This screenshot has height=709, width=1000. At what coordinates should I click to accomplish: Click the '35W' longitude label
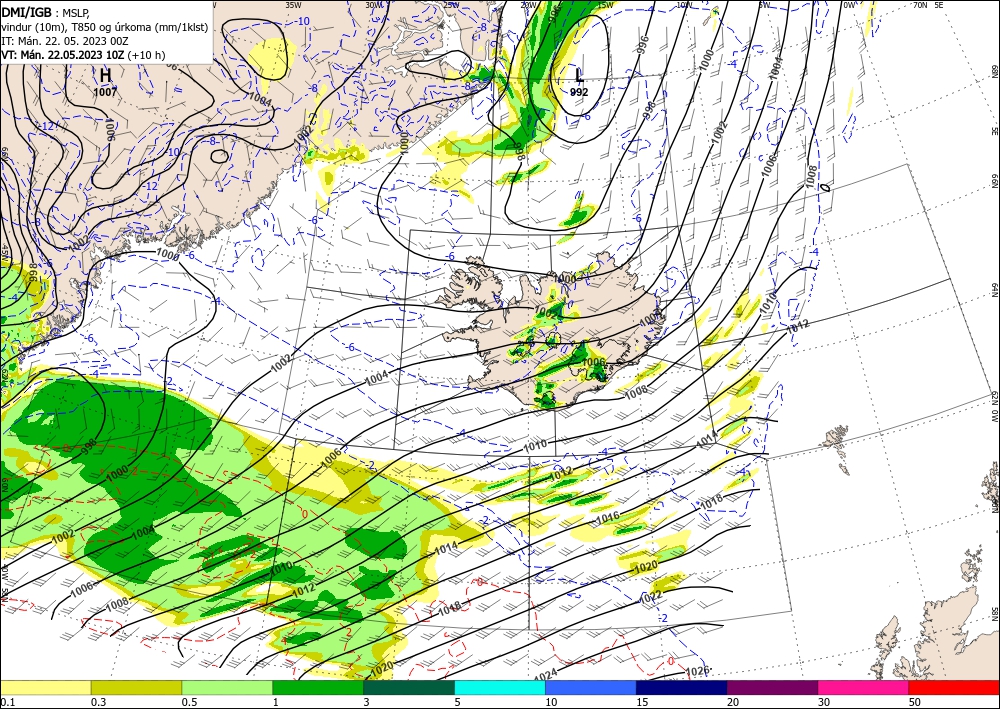click(293, 5)
